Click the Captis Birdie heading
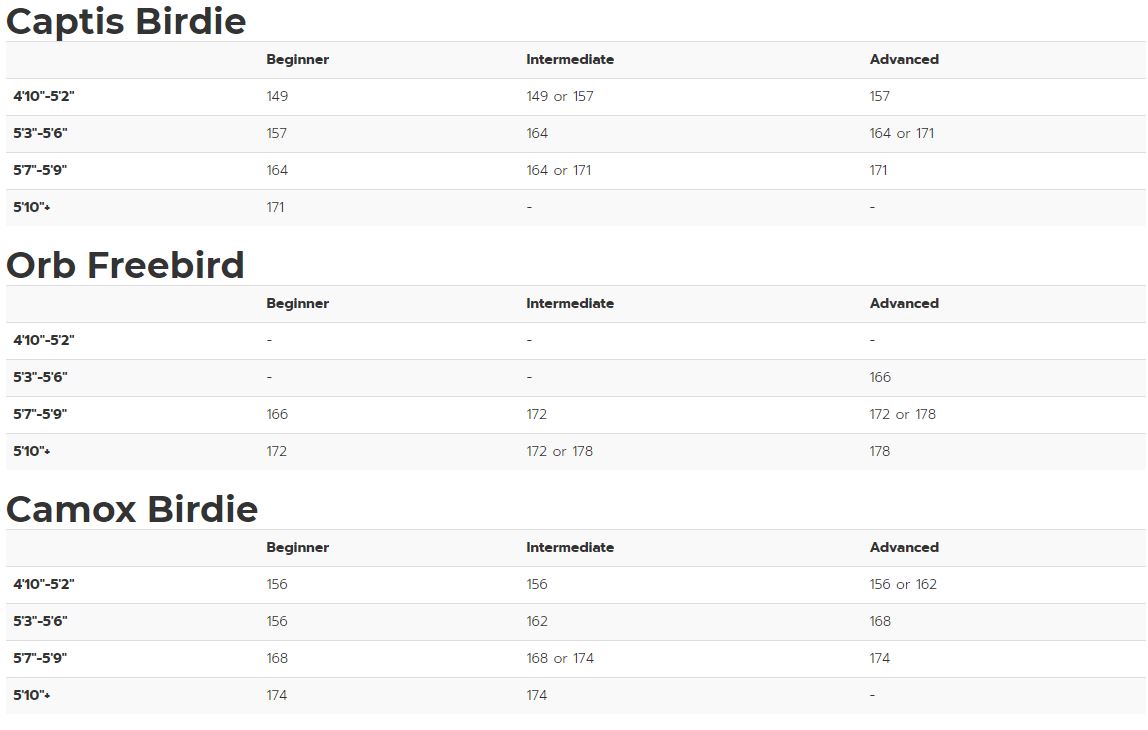1148x730 pixels. [126, 21]
